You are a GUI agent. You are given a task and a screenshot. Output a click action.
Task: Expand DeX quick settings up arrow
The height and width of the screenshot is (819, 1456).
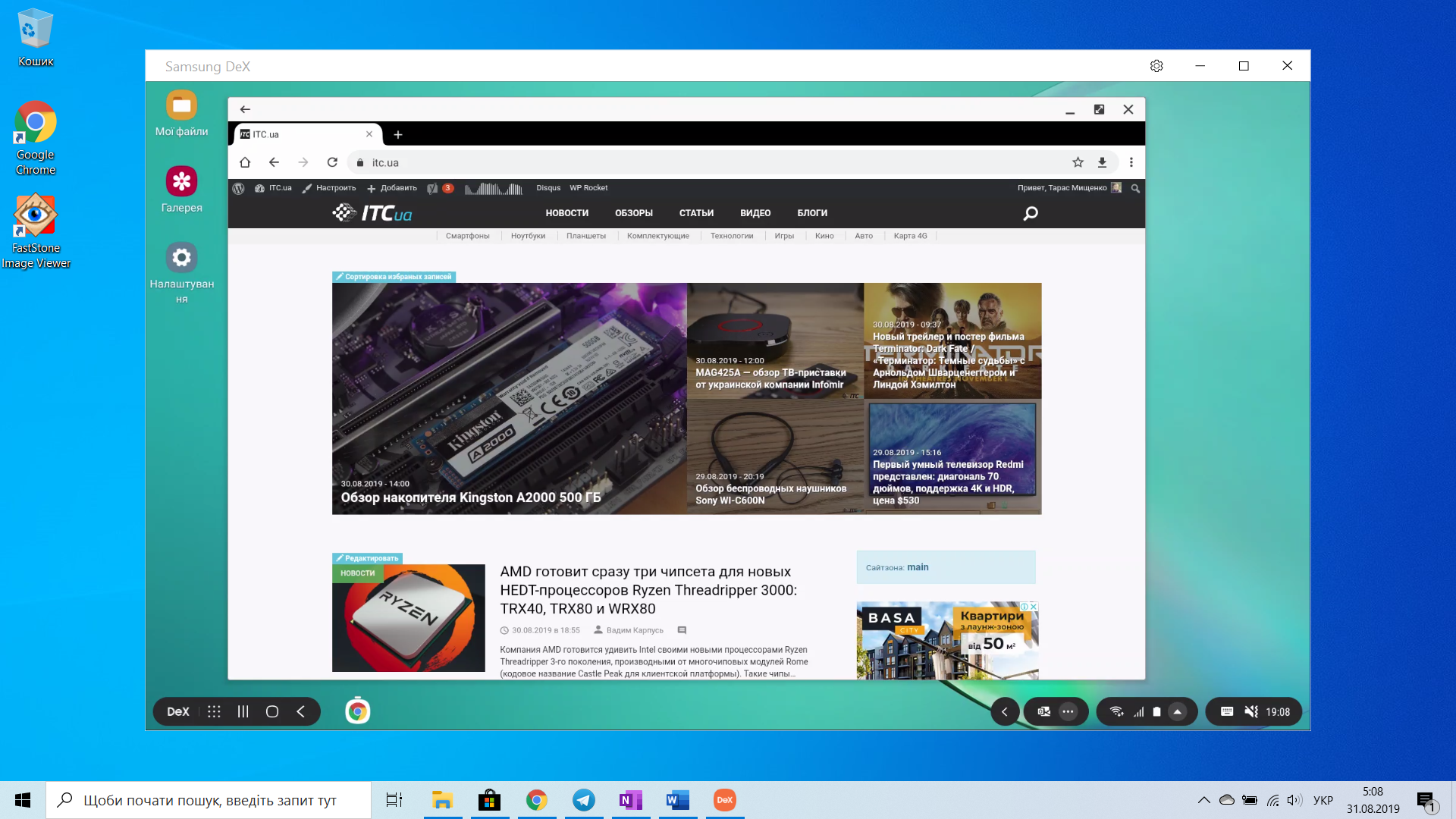(x=1177, y=711)
